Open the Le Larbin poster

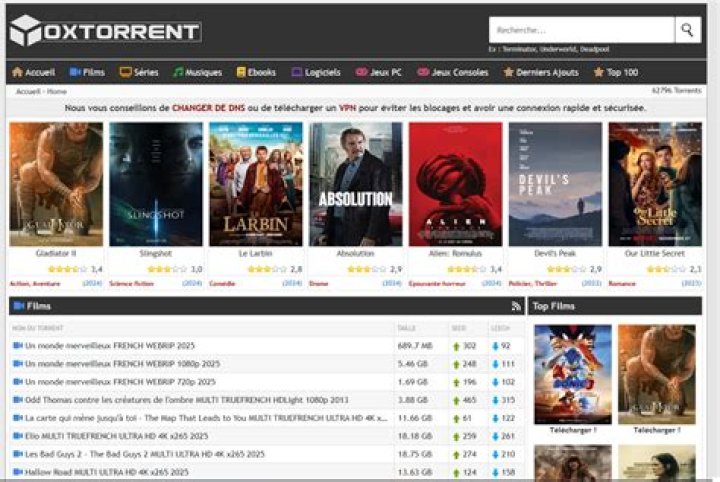coord(256,184)
